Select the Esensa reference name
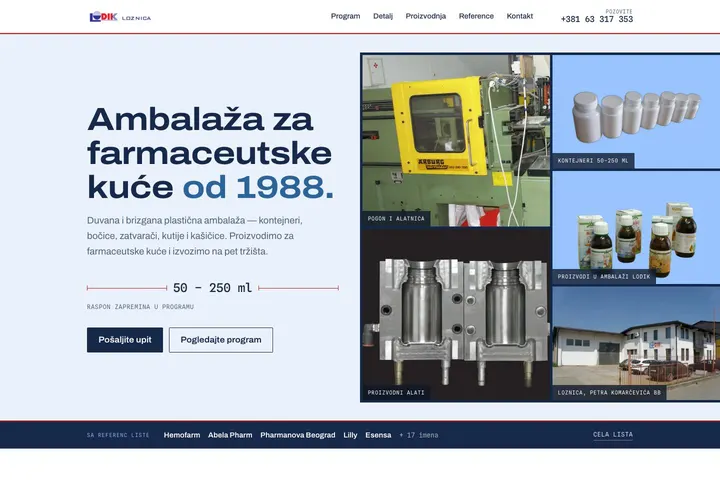Viewport: 720px width, 480px height. (378, 435)
